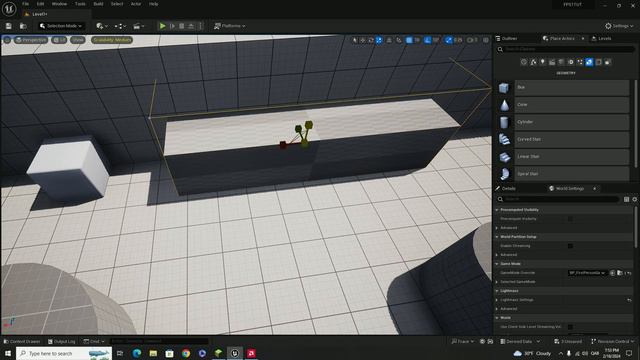Open the Output Log
This screenshot has width=640, height=360.
61,341
